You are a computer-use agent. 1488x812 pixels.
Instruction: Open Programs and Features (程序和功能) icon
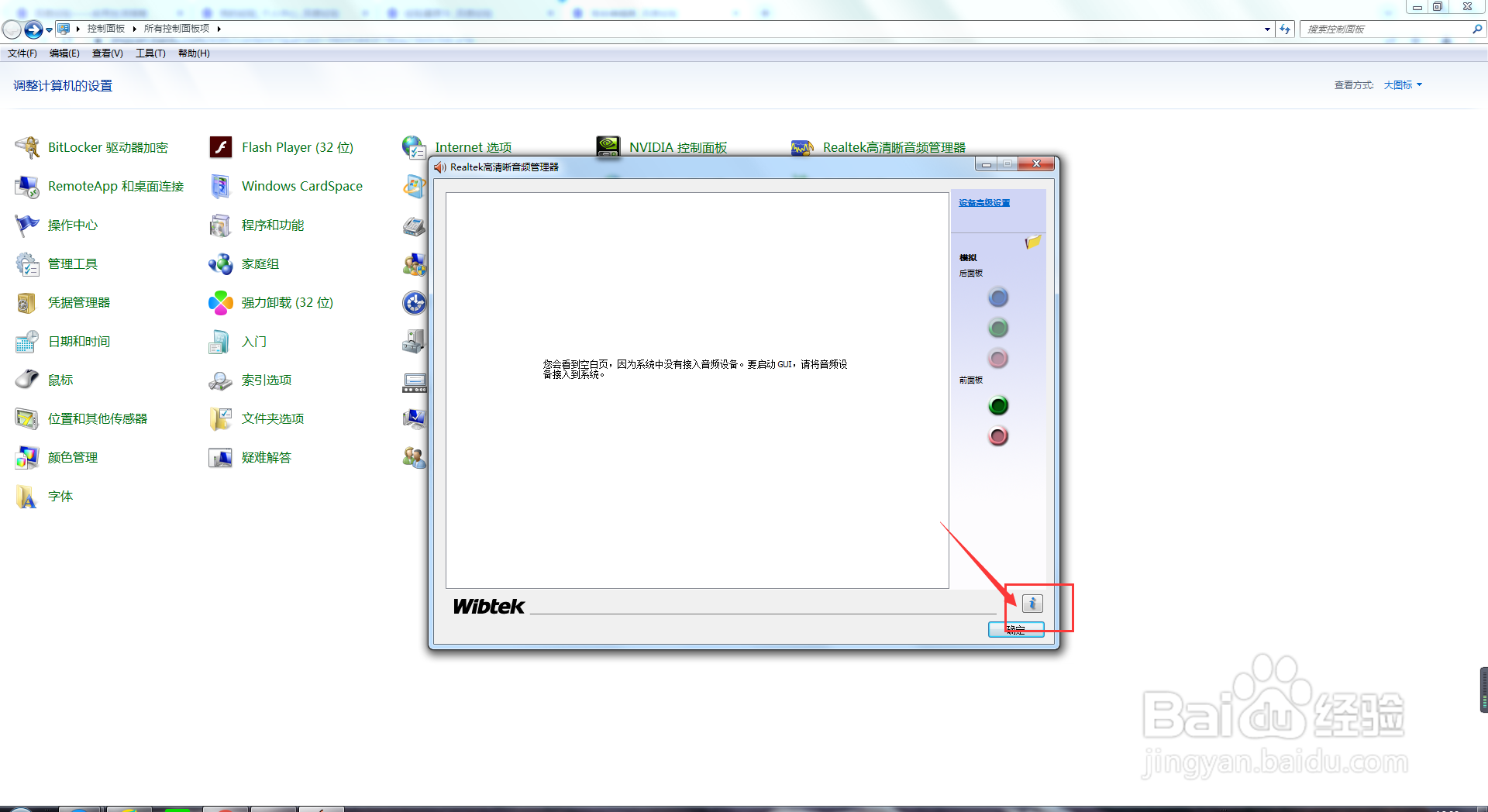tap(221, 225)
